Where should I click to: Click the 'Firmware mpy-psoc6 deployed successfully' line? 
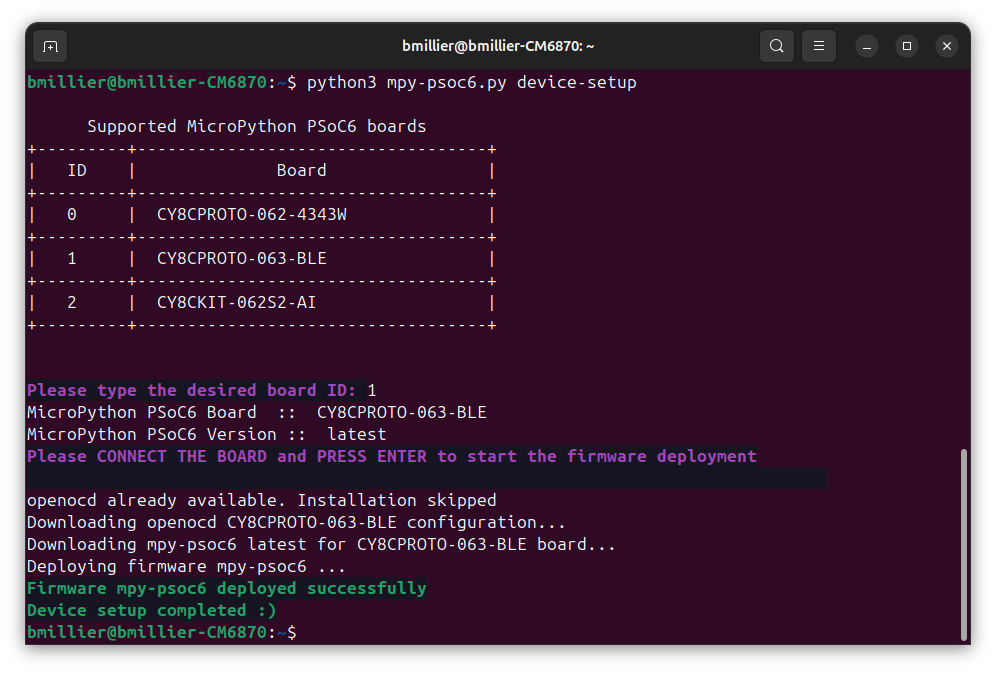coord(226,589)
